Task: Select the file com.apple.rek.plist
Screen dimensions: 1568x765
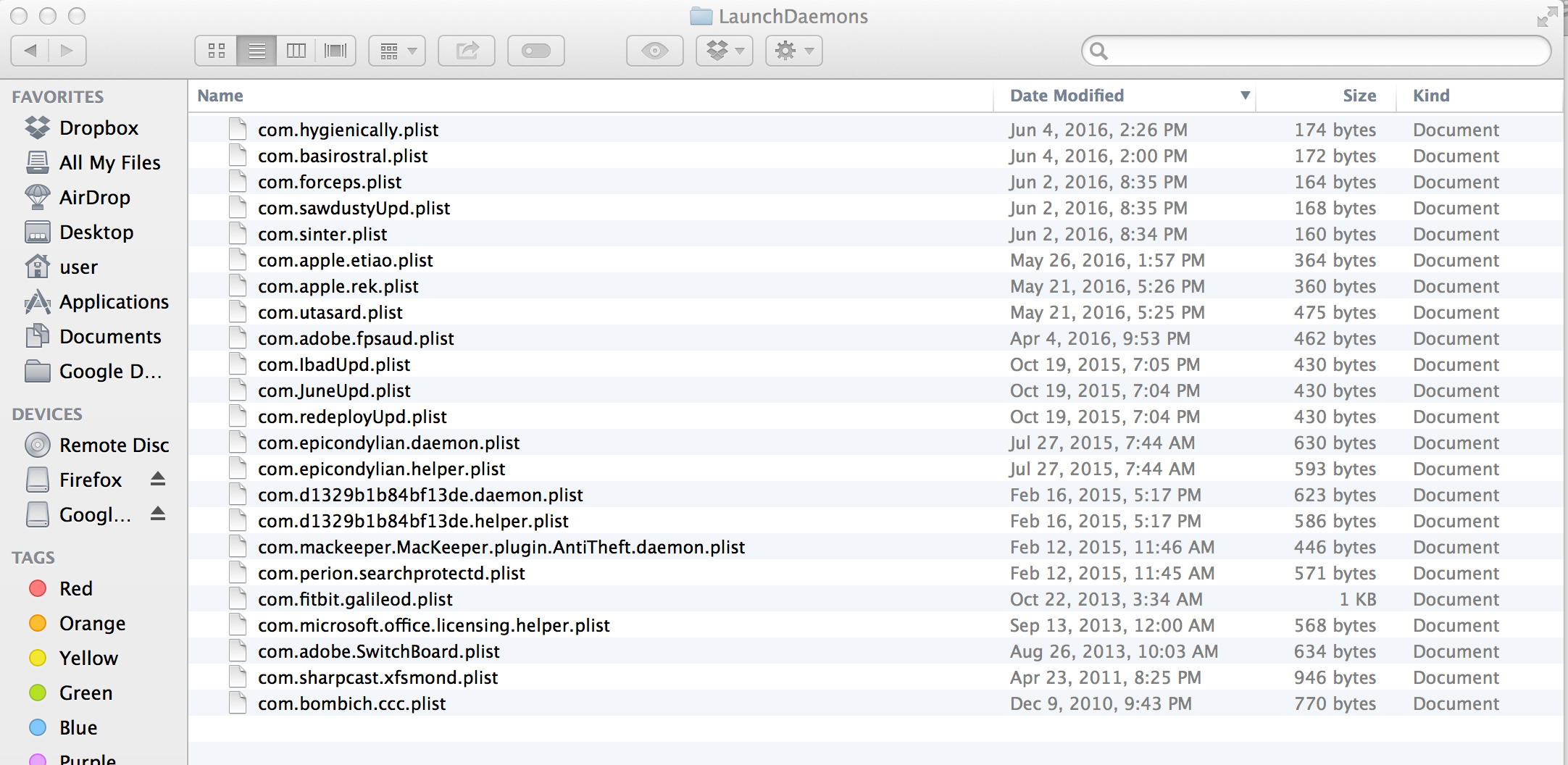Action: pyautogui.click(x=875, y=286)
